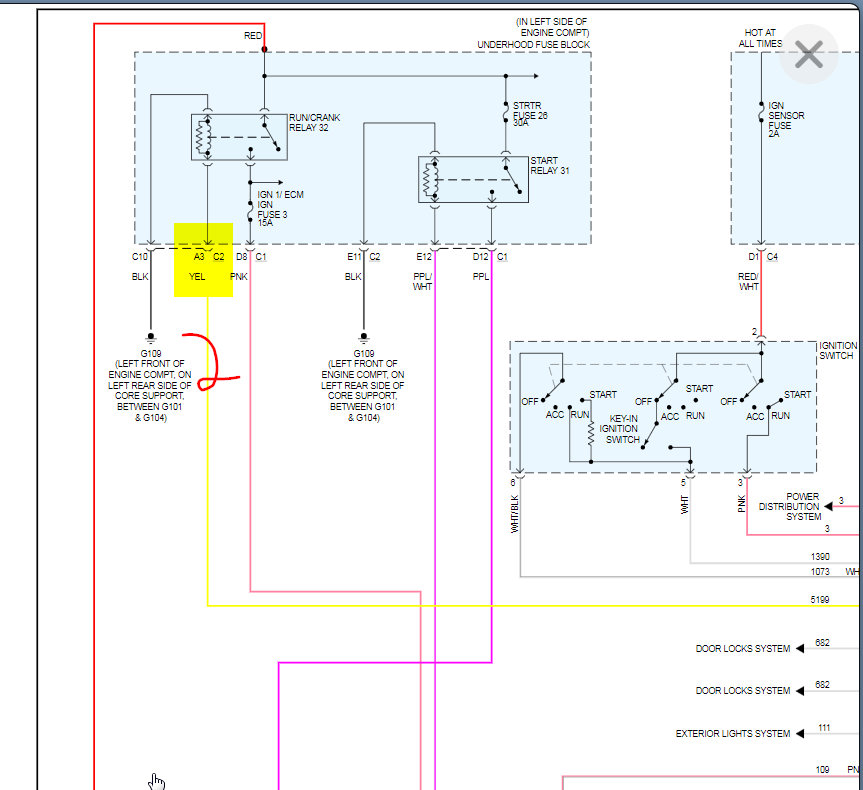
Task: Click circuit number 5199 on yellow wire
Action: 820,600
